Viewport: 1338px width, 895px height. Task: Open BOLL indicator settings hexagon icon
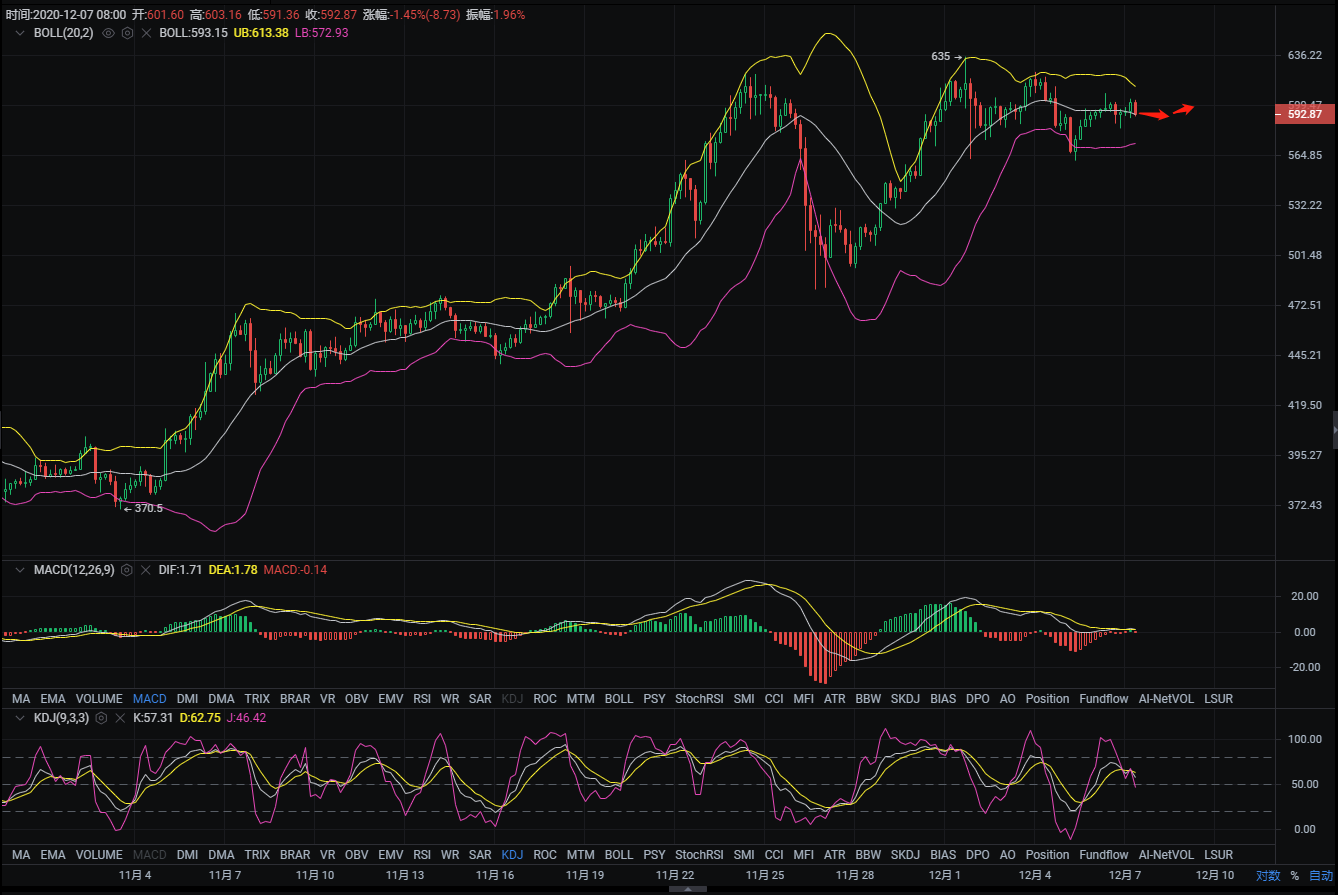127,33
